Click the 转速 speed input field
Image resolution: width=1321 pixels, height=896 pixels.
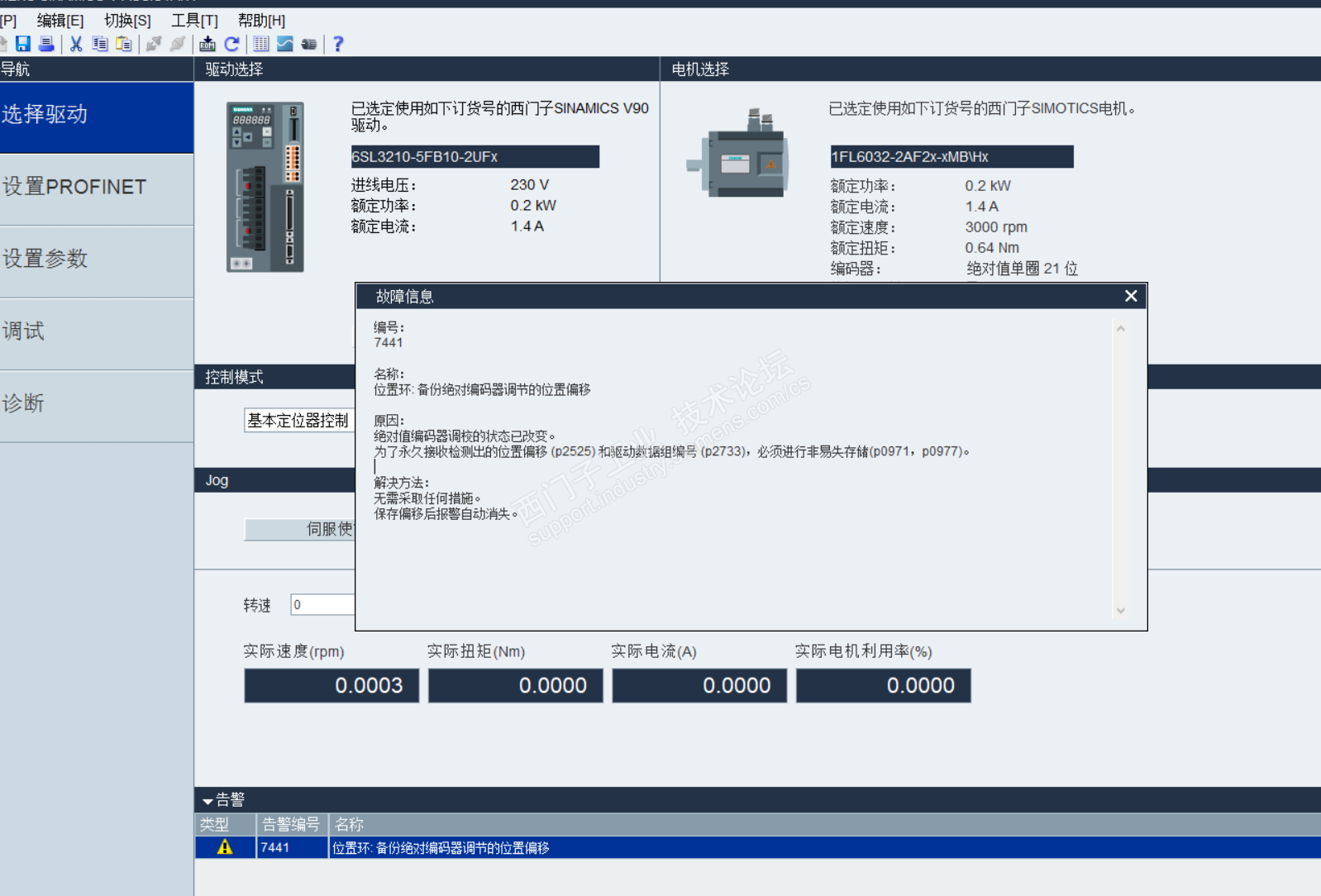[322, 605]
